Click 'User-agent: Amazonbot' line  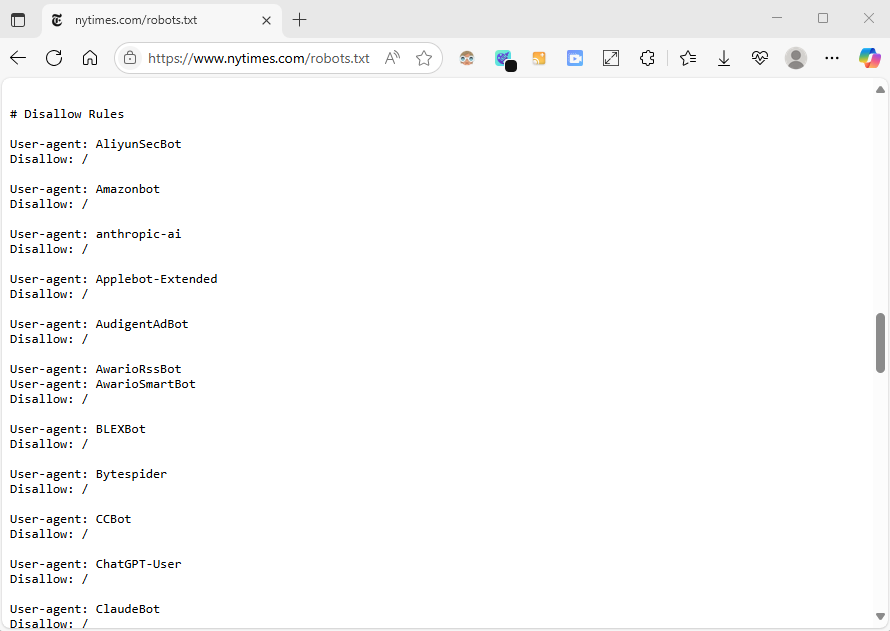point(85,189)
